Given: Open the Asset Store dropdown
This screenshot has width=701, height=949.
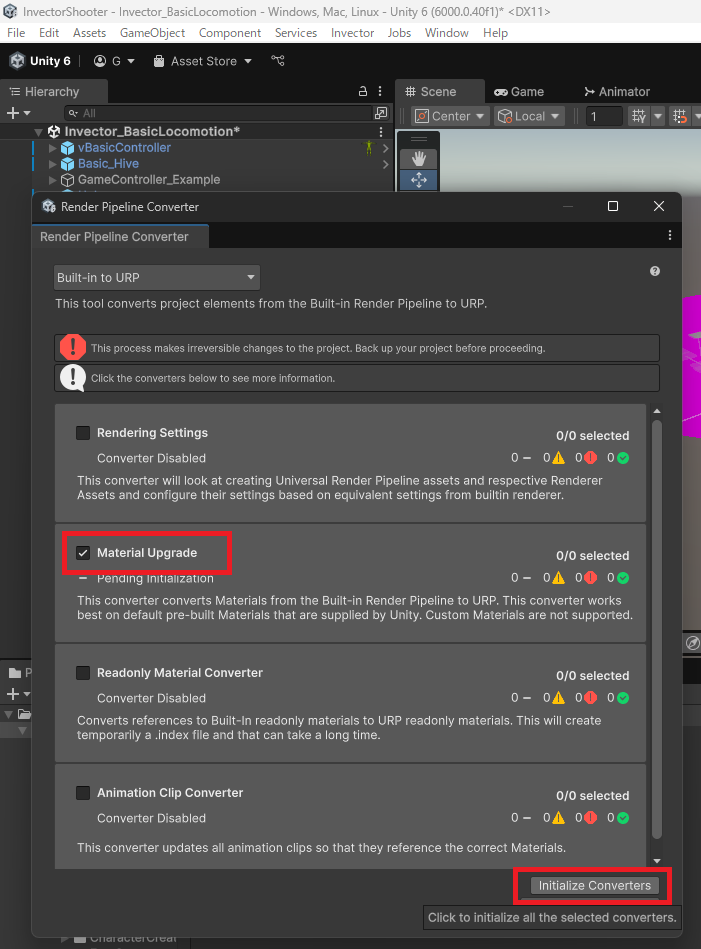Looking at the screenshot, I should click(x=202, y=61).
